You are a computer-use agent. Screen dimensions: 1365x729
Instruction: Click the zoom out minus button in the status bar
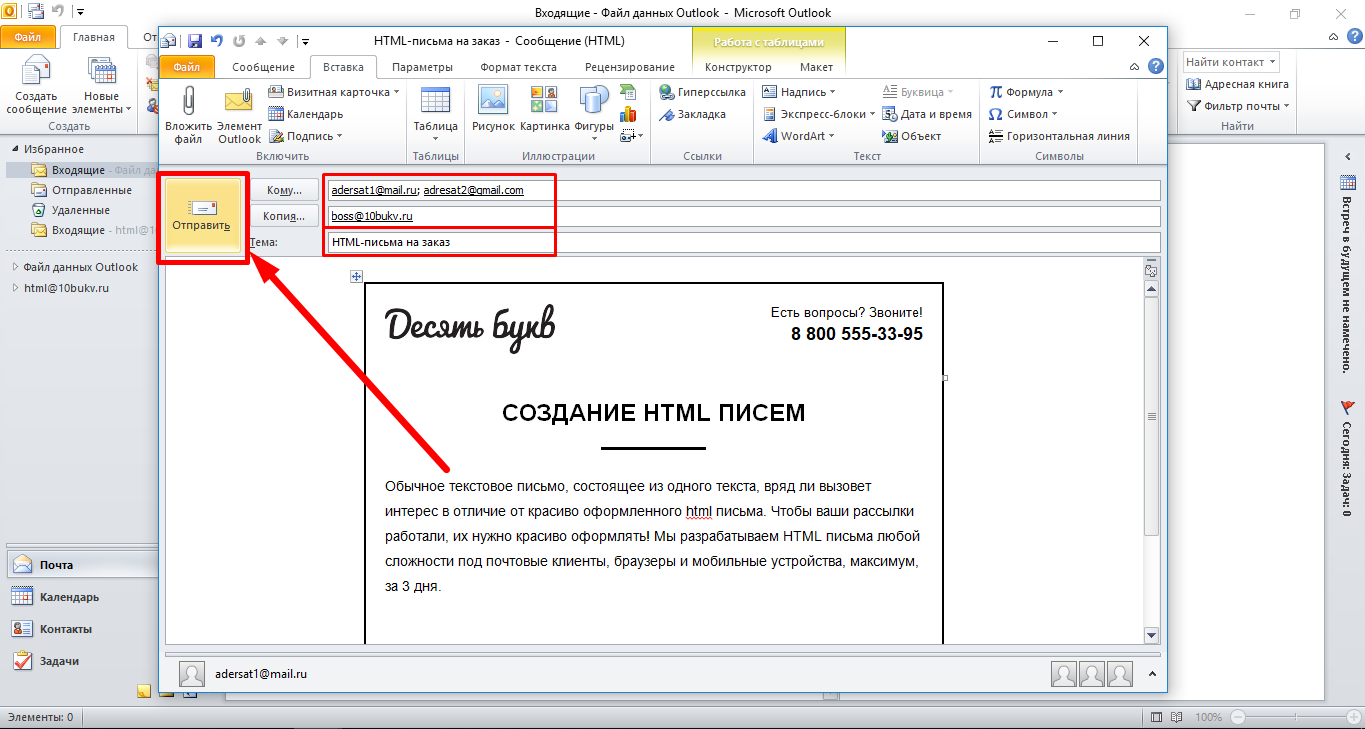pos(1238,717)
